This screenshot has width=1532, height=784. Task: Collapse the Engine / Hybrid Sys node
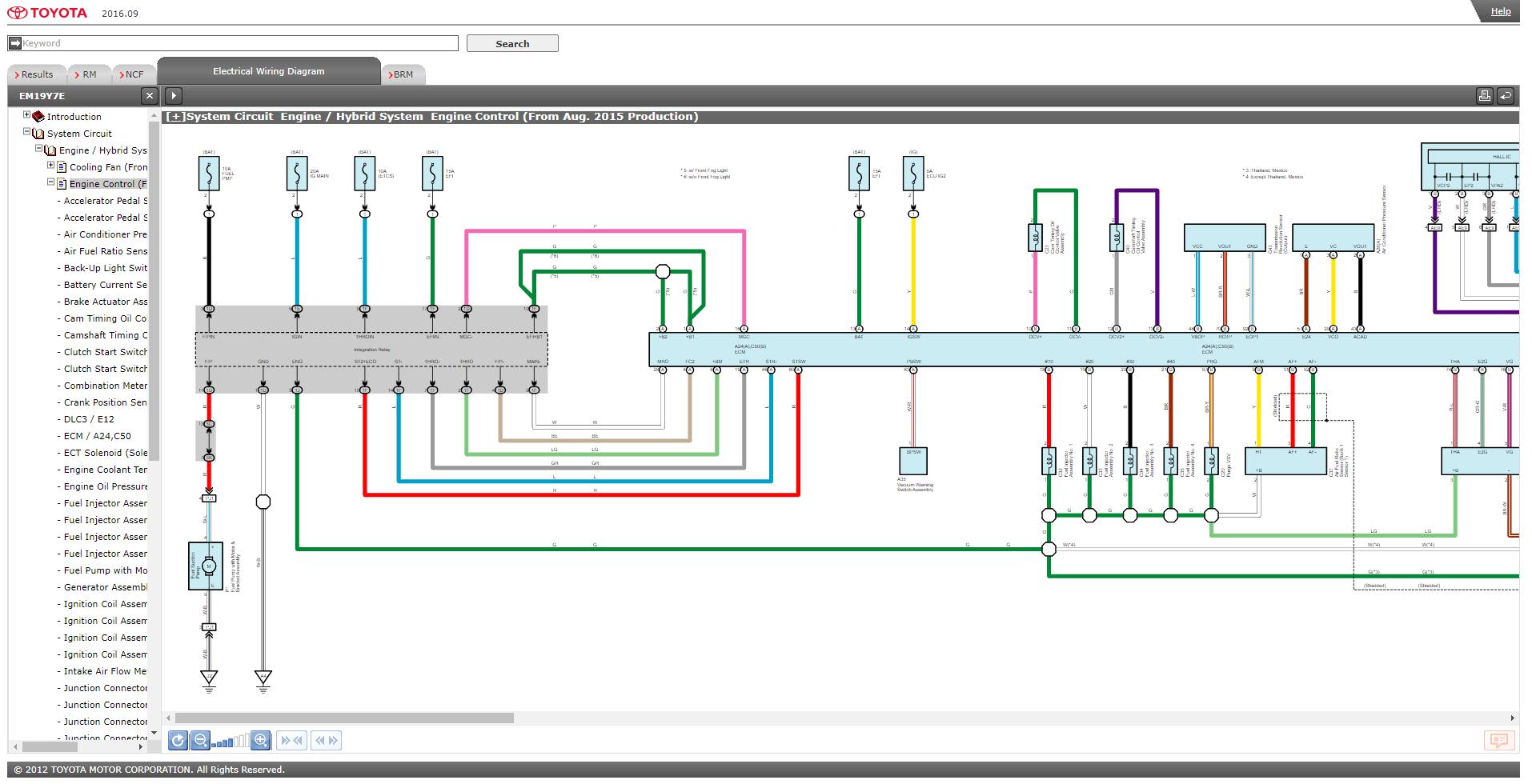tap(38, 149)
